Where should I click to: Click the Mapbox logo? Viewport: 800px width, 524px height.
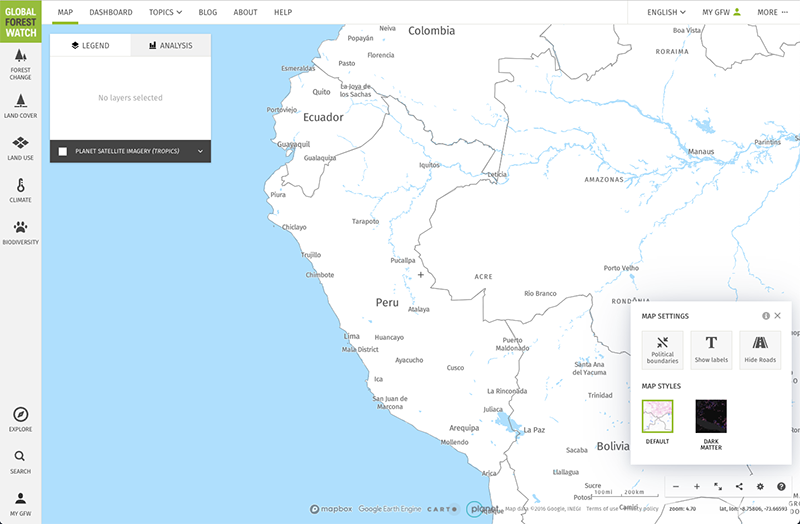331,509
